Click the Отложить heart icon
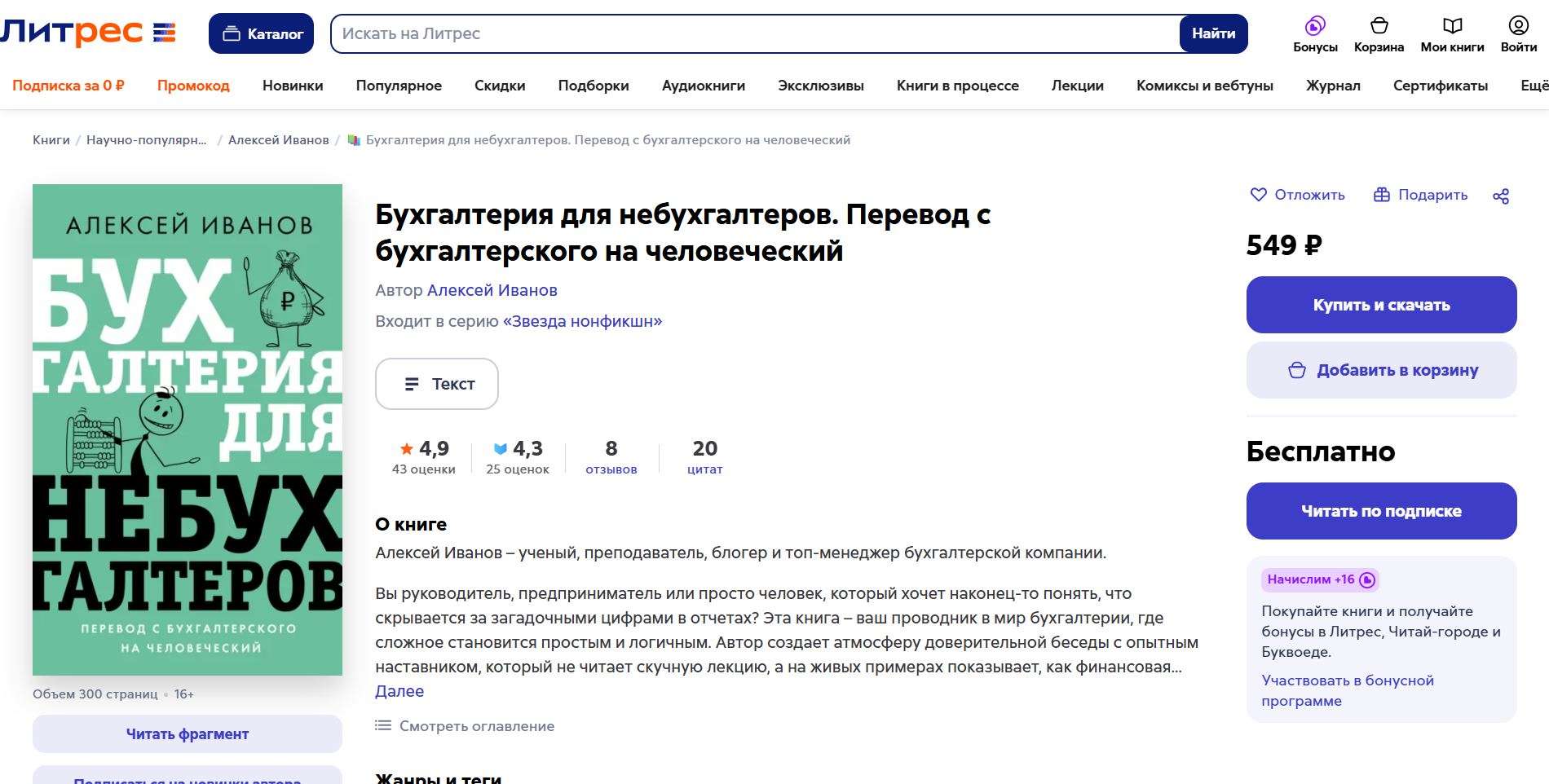Image resolution: width=1549 pixels, height=784 pixels. [1259, 195]
